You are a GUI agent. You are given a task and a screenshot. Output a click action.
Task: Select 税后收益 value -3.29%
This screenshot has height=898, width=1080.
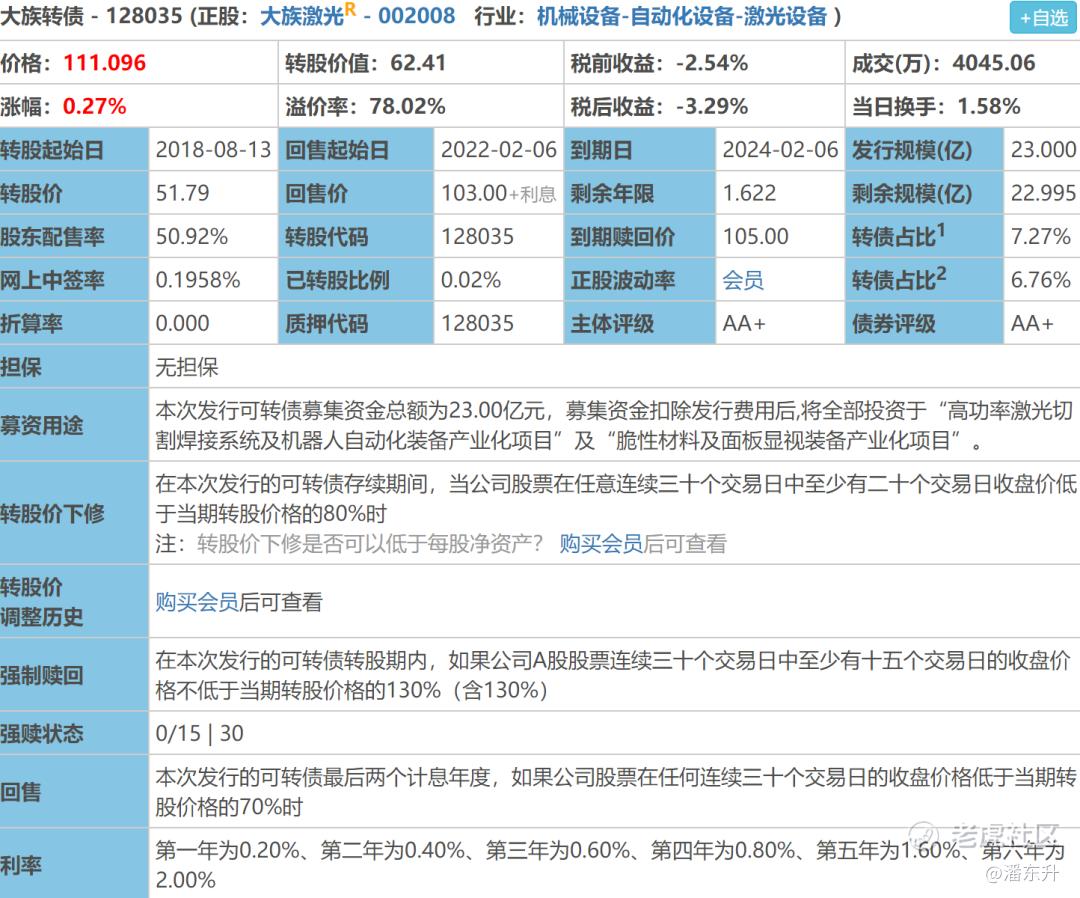click(712, 106)
